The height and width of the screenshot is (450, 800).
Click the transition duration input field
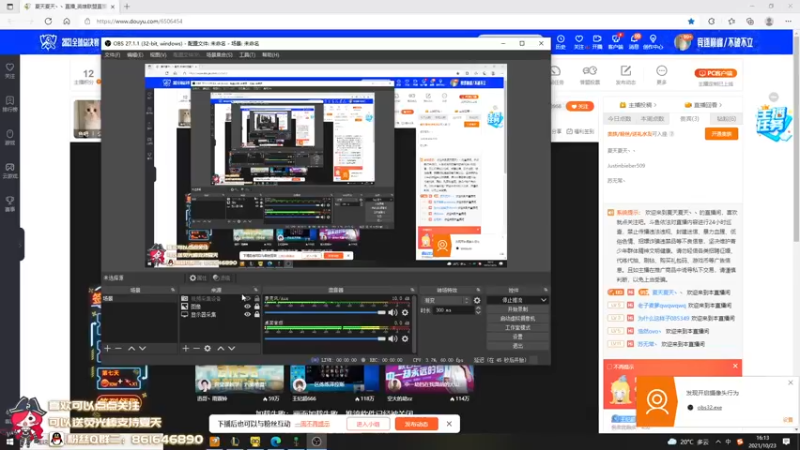coord(453,310)
